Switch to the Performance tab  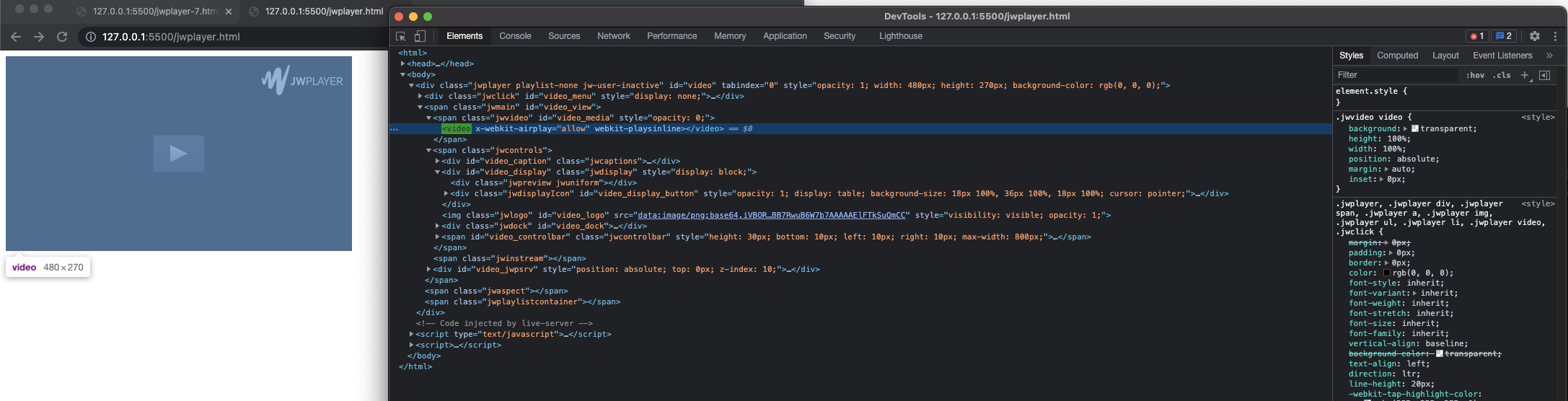click(x=671, y=36)
